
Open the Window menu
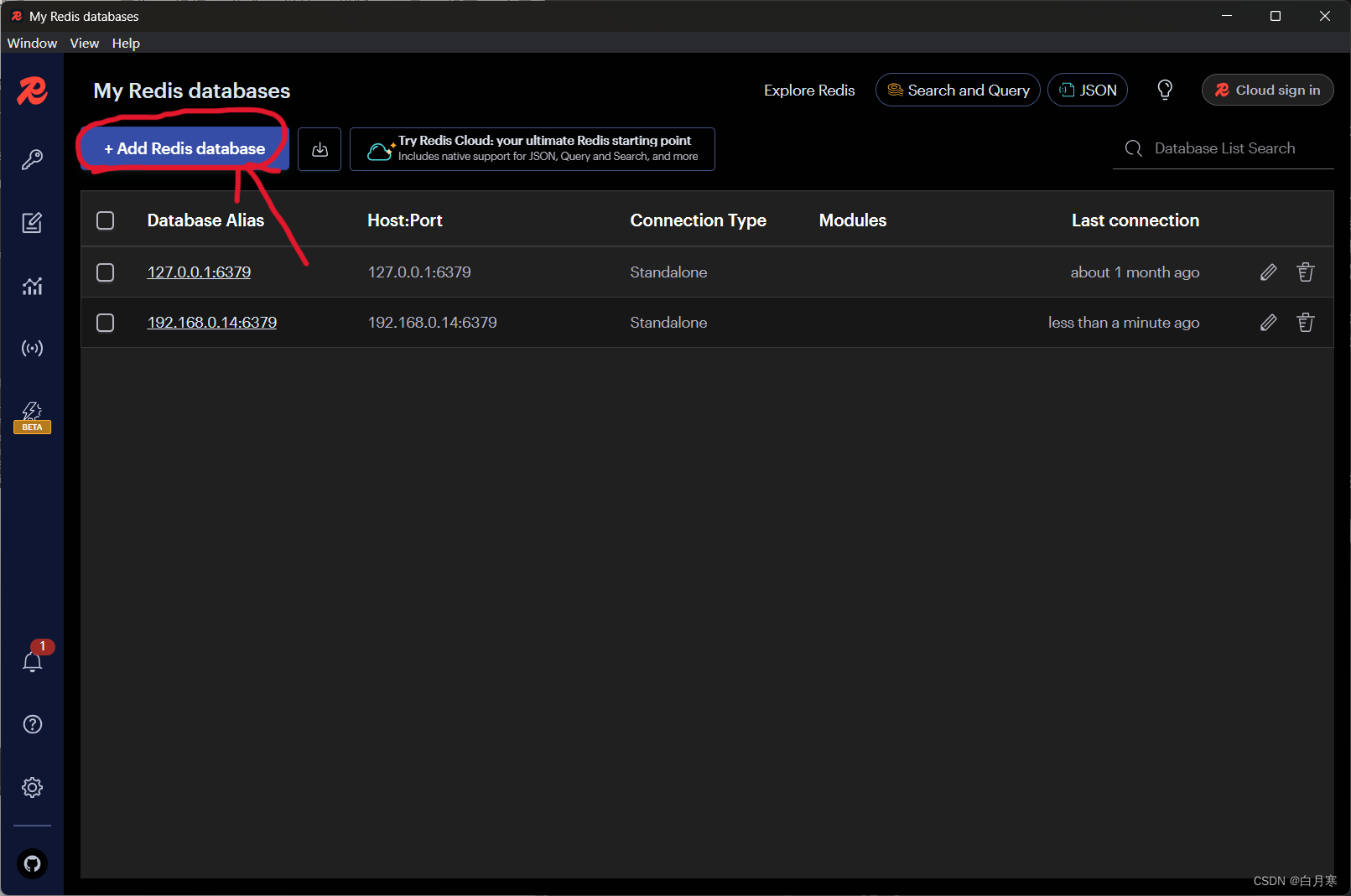coord(32,43)
